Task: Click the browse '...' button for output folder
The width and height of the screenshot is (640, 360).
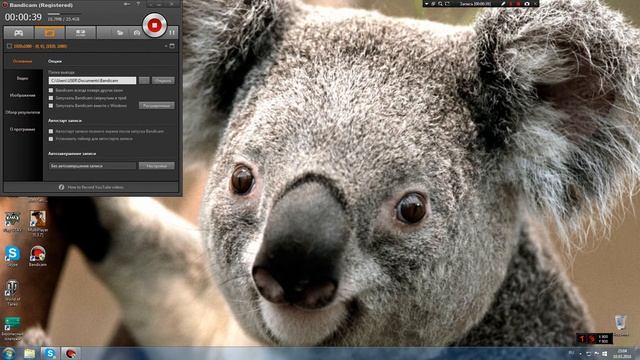Action: 144,80
